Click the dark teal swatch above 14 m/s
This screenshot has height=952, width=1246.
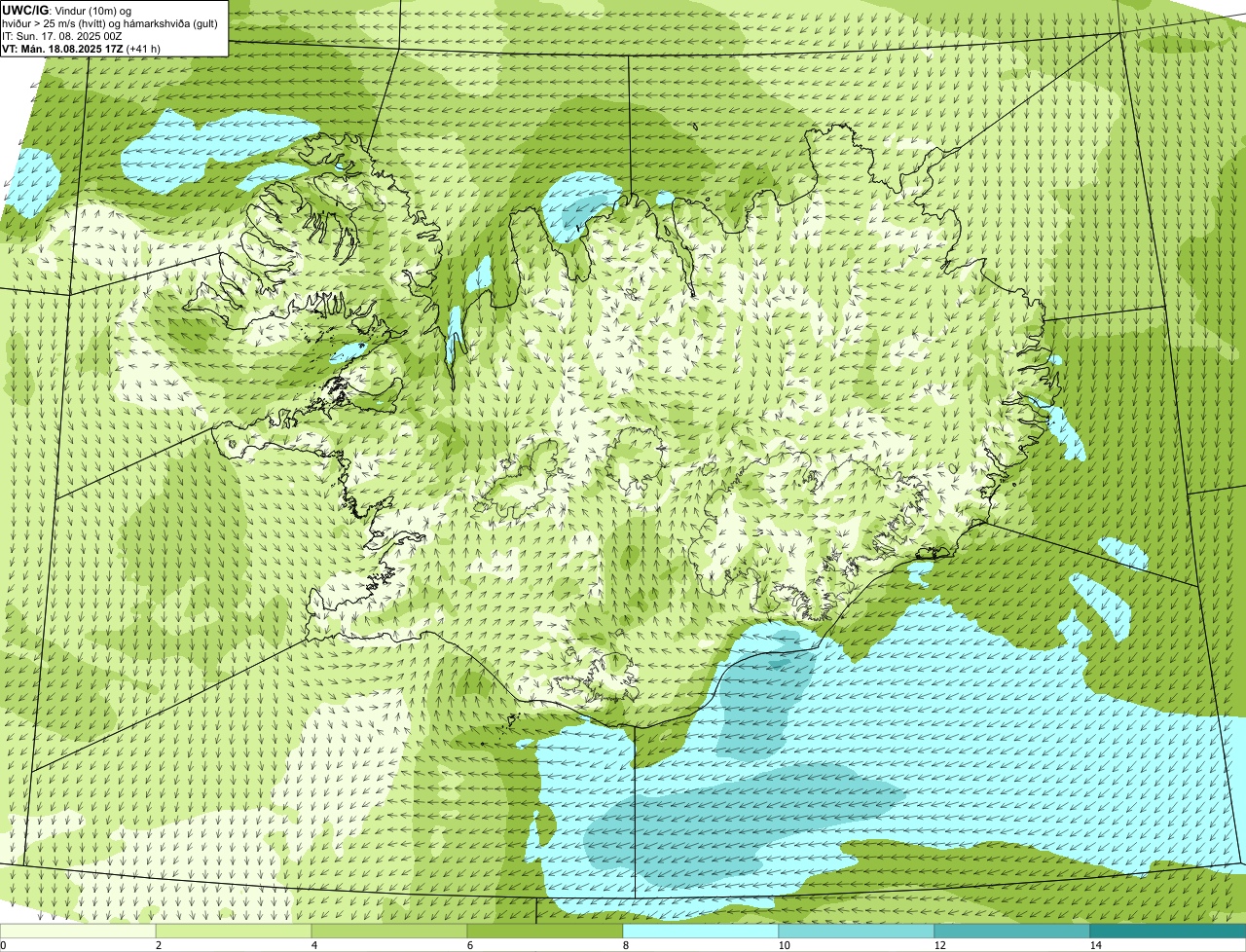coord(1168,931)
